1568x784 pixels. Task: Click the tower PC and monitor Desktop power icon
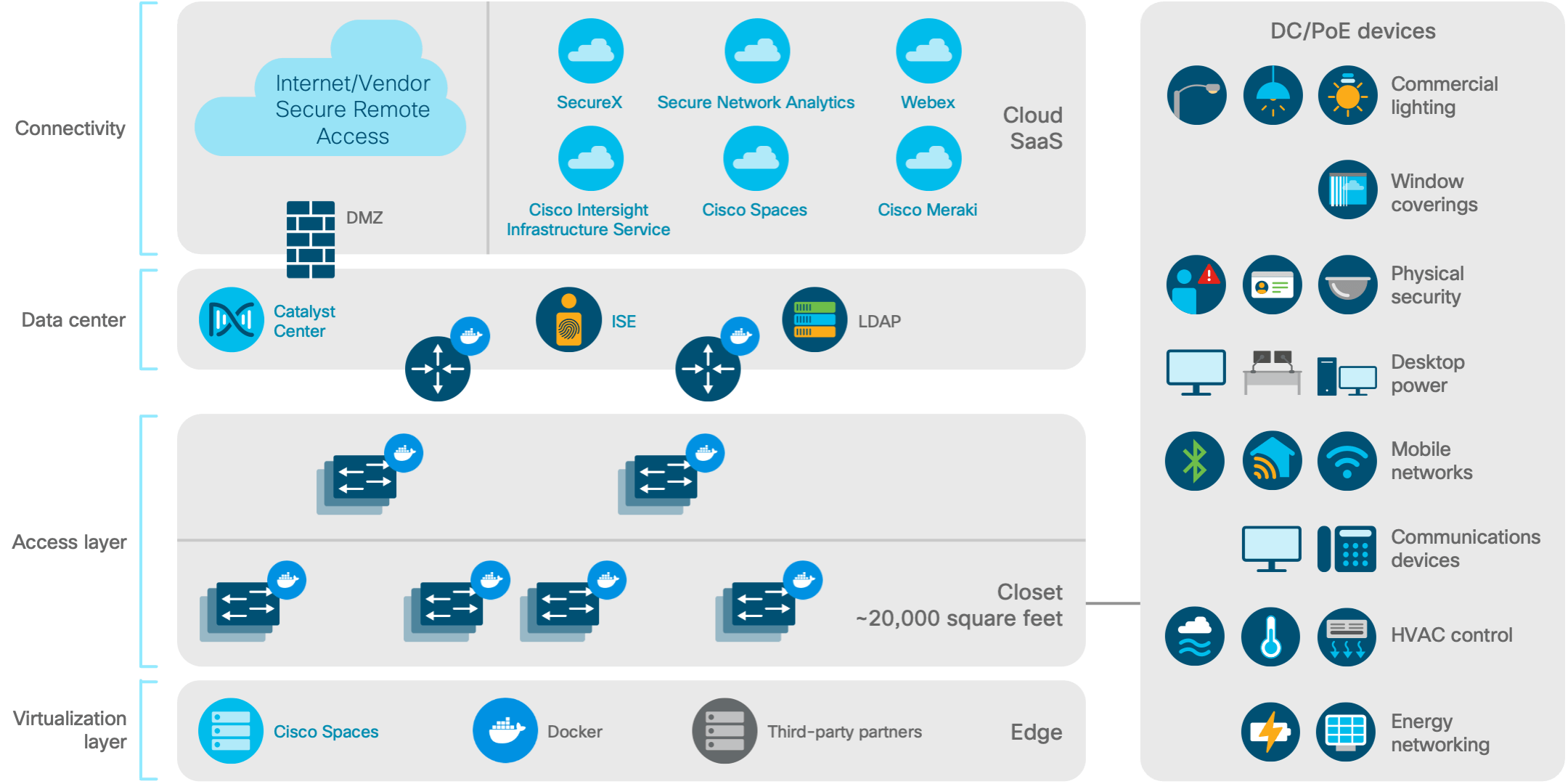[1347, 376]
